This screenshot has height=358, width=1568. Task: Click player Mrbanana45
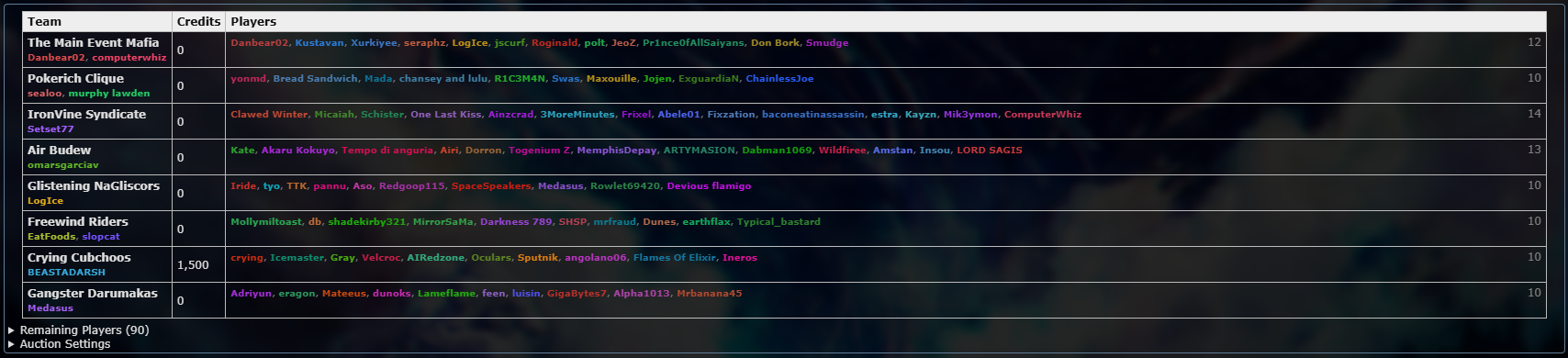(x=709, y=294)
